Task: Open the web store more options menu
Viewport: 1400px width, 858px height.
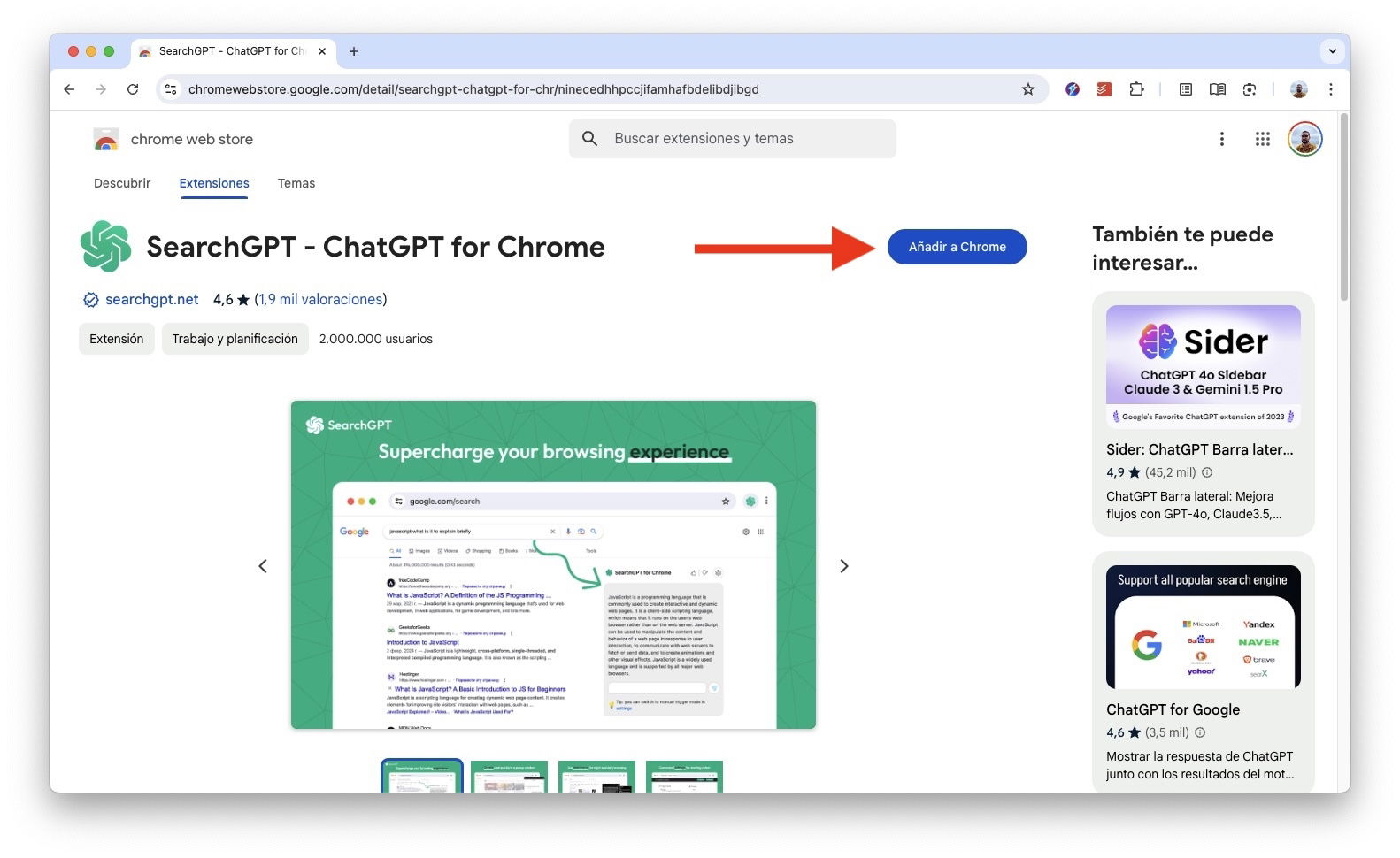Action: pyautogui.click(x=1222, y=139)
